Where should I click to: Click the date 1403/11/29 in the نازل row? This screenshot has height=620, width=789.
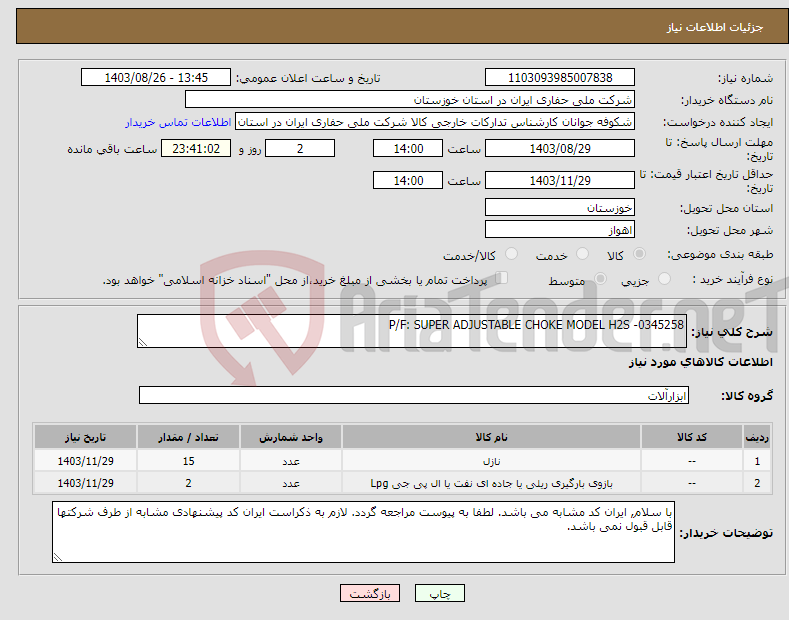(x=86, y=461)
